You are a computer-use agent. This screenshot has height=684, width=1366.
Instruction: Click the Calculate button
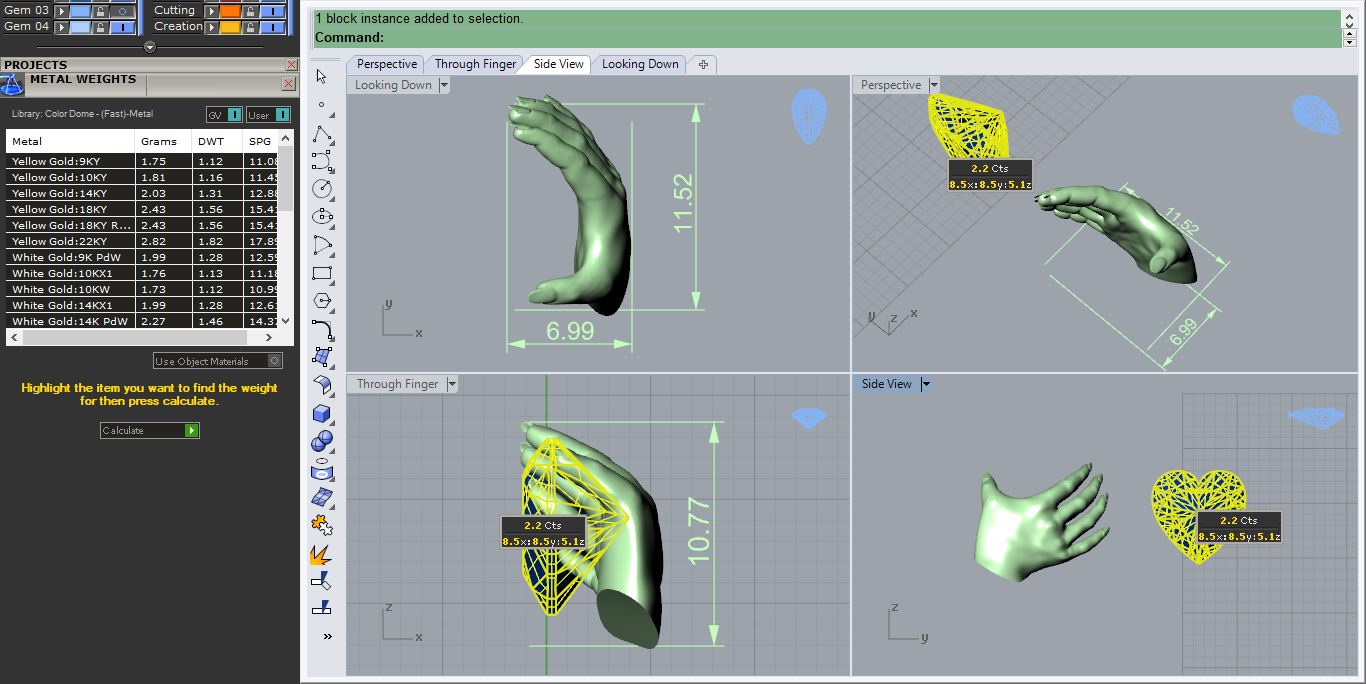pyautogui.click(x=150, y=430)
